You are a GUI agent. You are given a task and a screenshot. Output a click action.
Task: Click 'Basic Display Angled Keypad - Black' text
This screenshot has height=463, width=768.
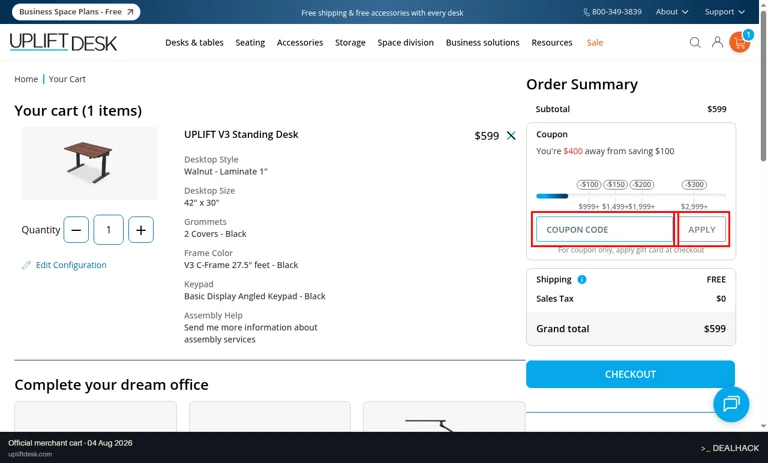click(255, 296)
